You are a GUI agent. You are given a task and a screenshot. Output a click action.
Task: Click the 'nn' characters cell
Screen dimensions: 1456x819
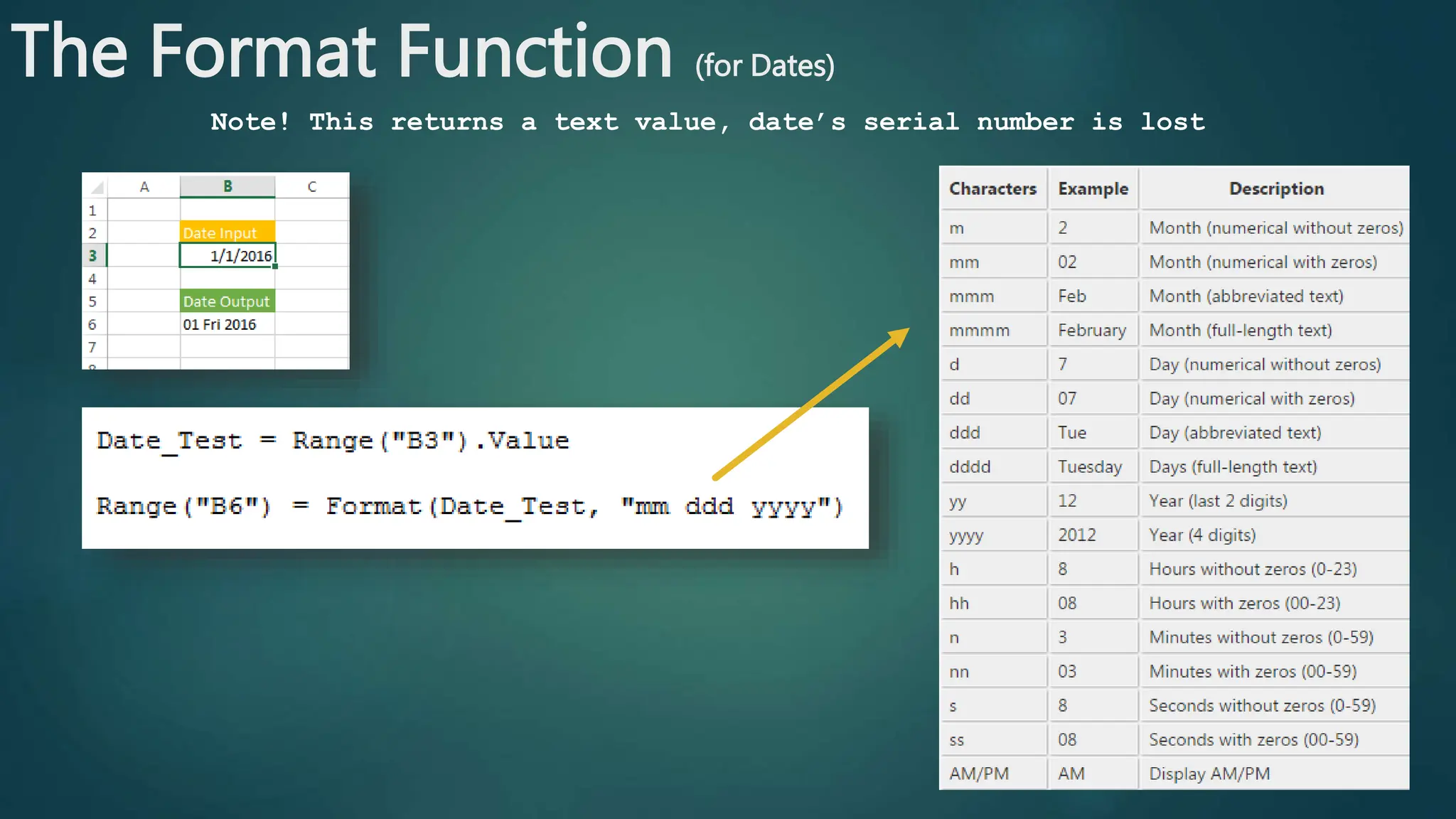click(x=993, y=671)
